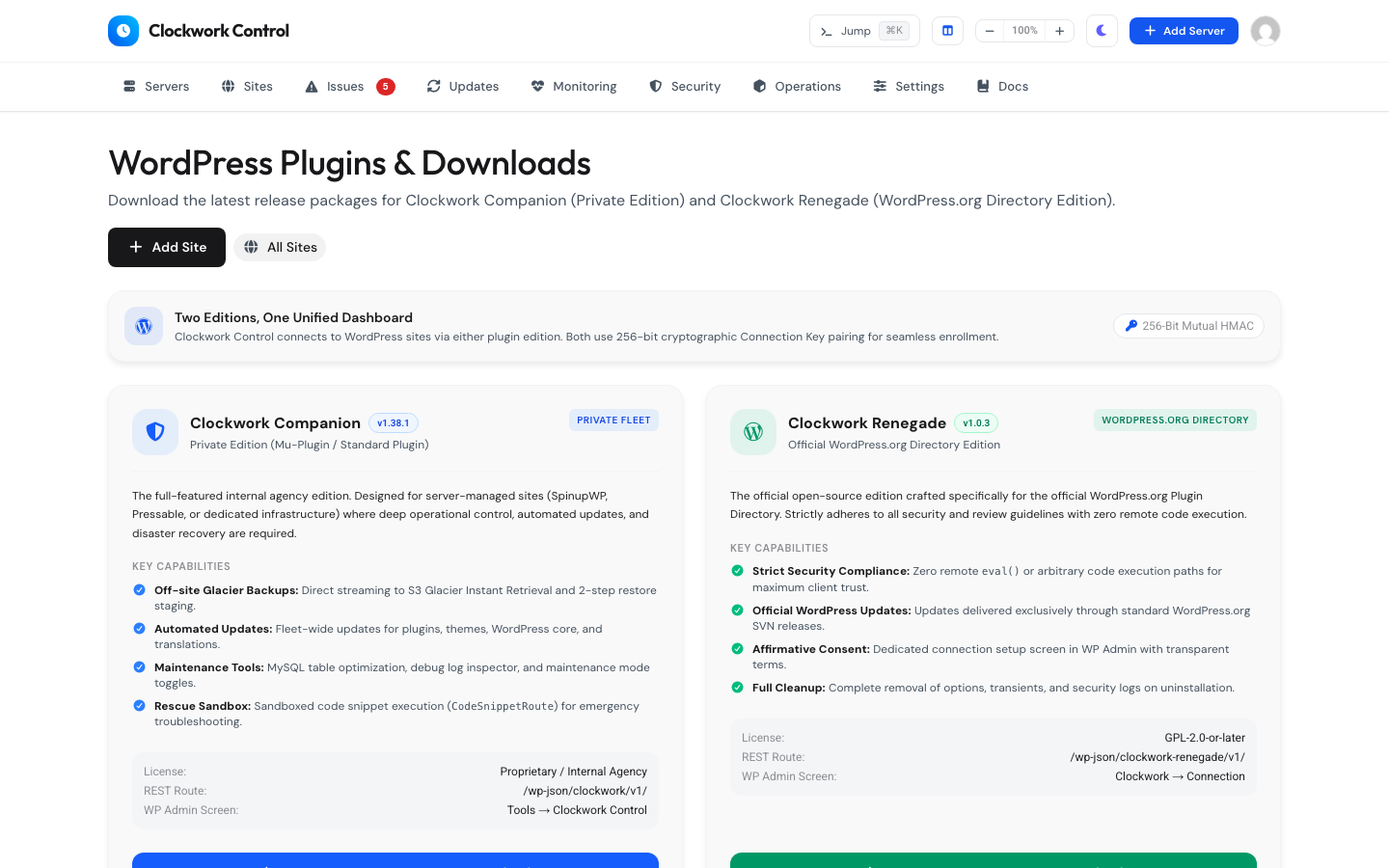Click the check icon beside Maintenance Tools
The width and height of the screenshot is (1389, 868).
[139, 667]
